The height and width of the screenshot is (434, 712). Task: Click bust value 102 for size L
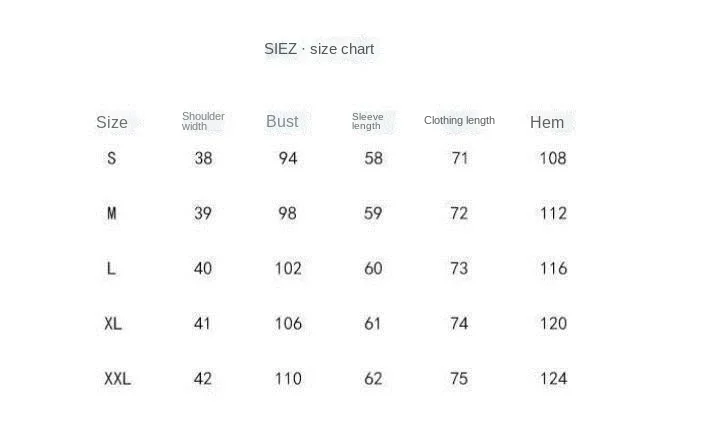[288, 268]
